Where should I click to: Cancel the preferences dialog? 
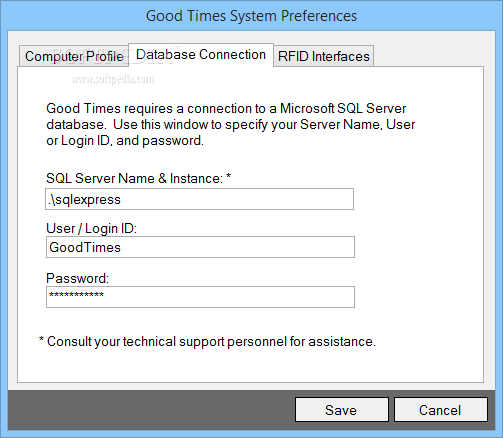point(441,409)
